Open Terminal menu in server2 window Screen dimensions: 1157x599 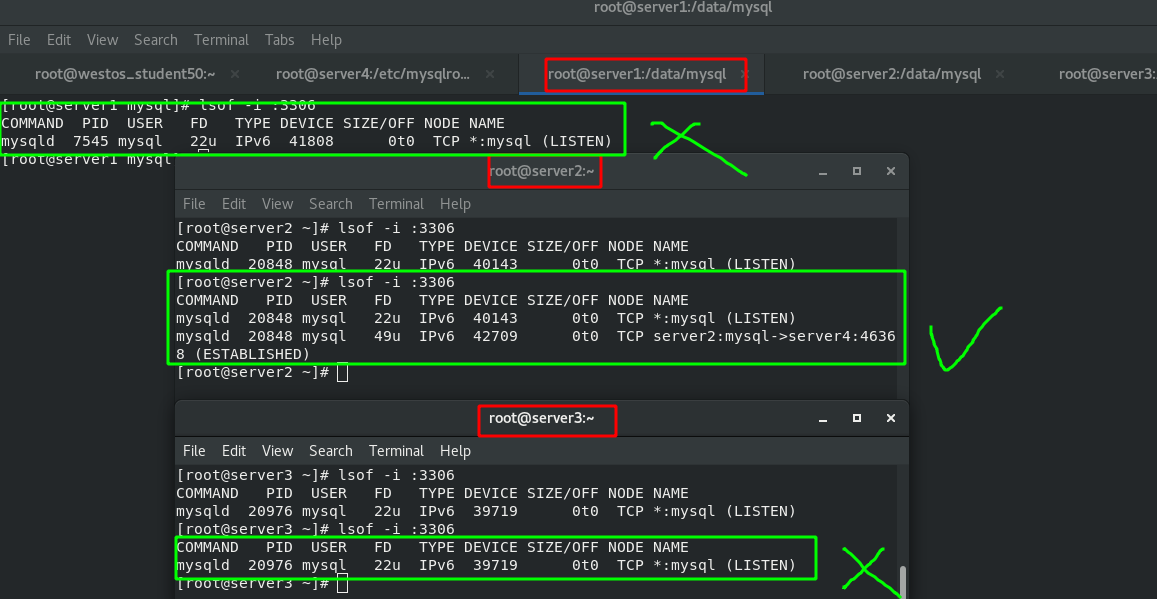[396, 204]
